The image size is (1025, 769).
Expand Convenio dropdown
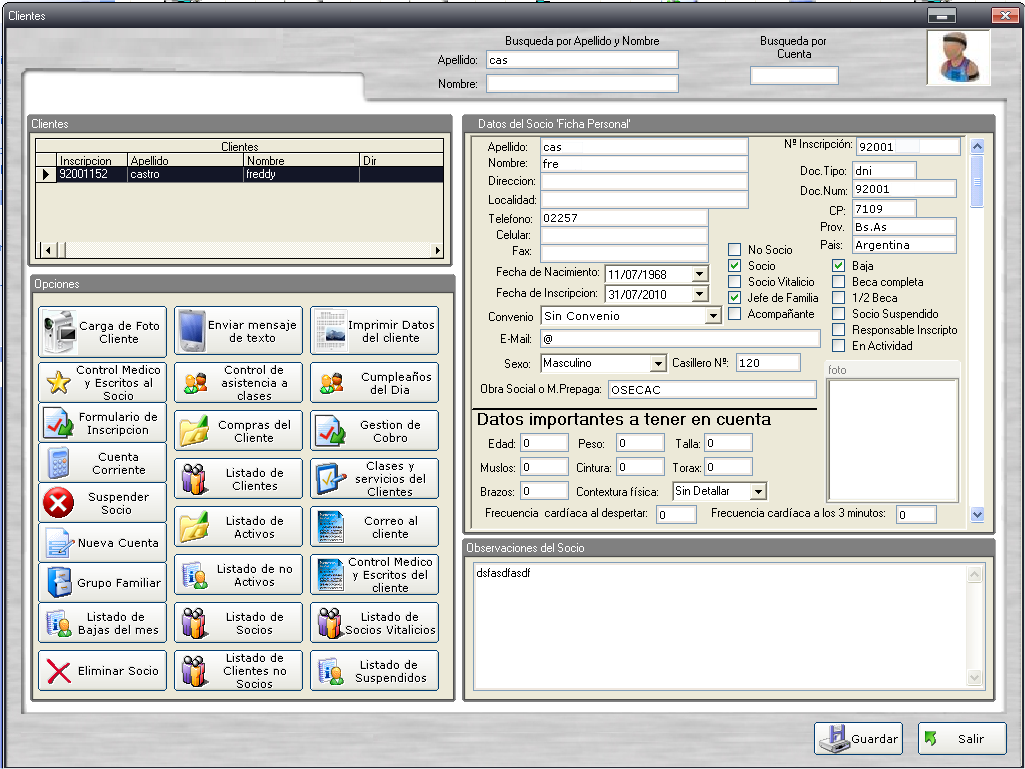713,316
